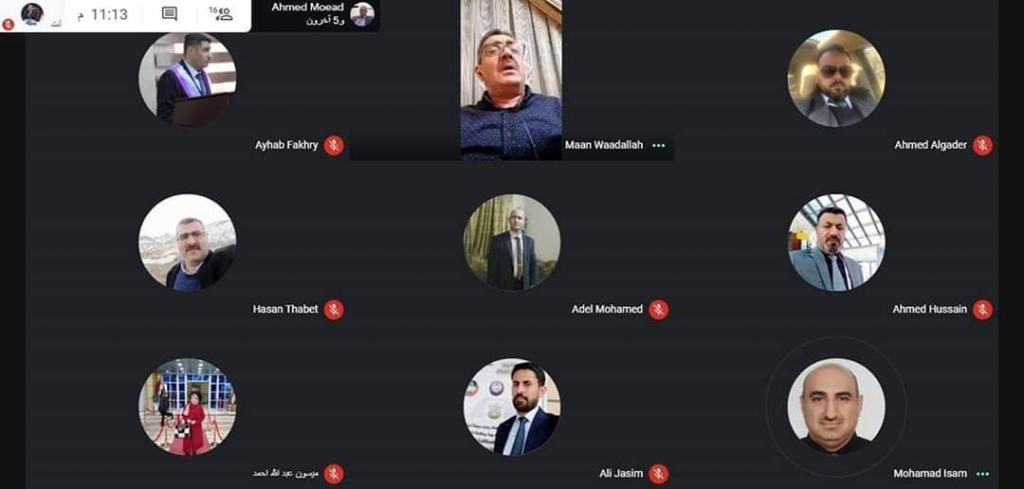Click Ahmed Moead presenter avatar at top
The width and height of the screenshot is (1024, 489).
click(x=362, y=14)
